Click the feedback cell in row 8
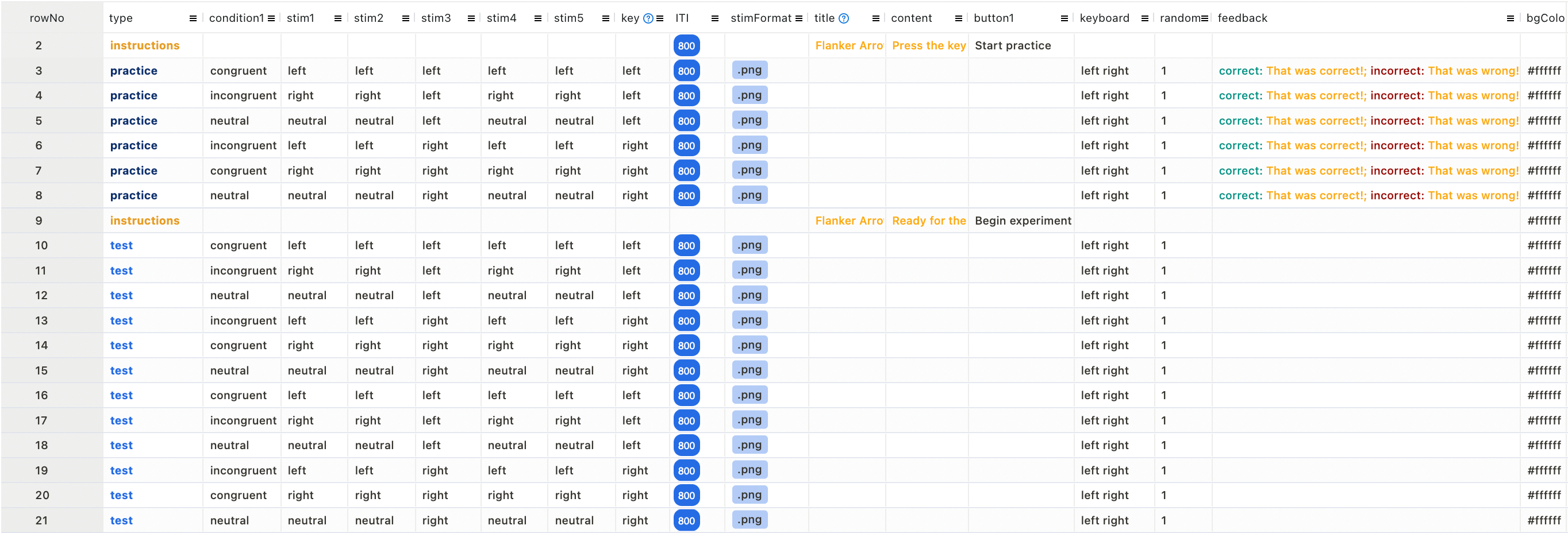The image size is (1568, 533). pos(1366,196)
